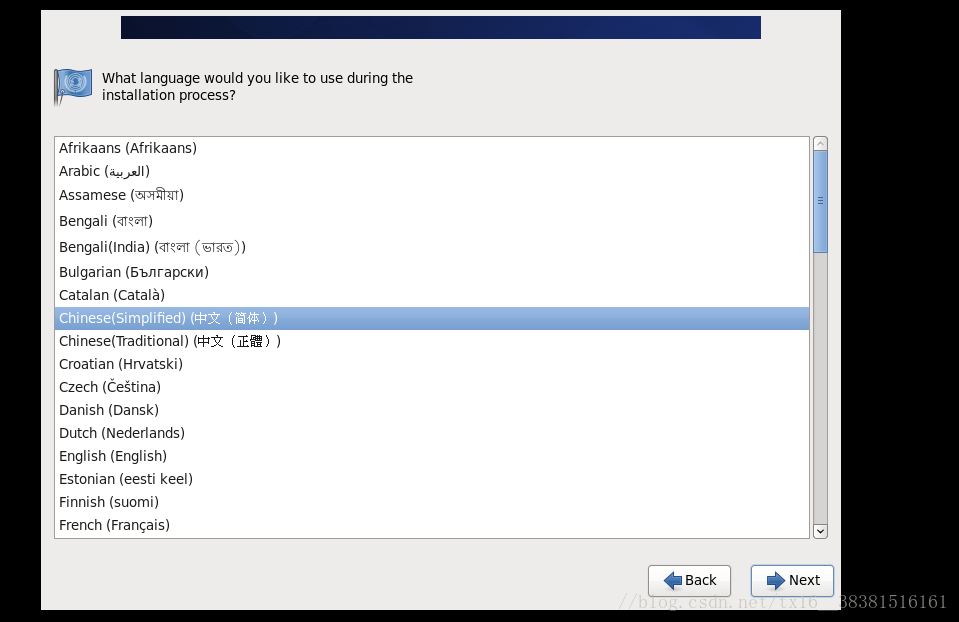This screenshot has height=622, width=959.
Task: Select Chinese(Simplified) language entry
Action: click(x=432, y=318)
